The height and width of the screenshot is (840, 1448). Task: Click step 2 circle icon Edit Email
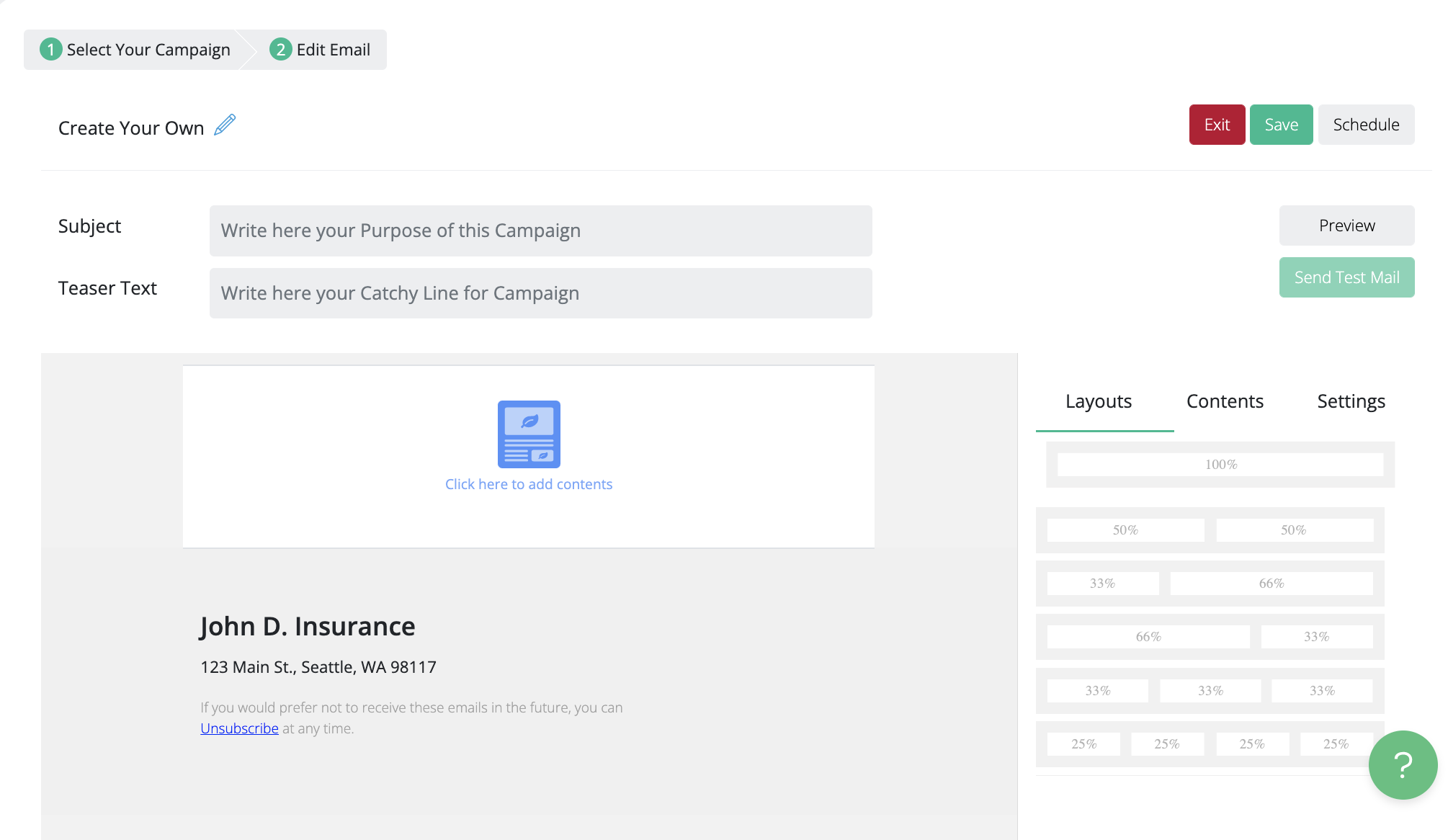coord(281,49)
